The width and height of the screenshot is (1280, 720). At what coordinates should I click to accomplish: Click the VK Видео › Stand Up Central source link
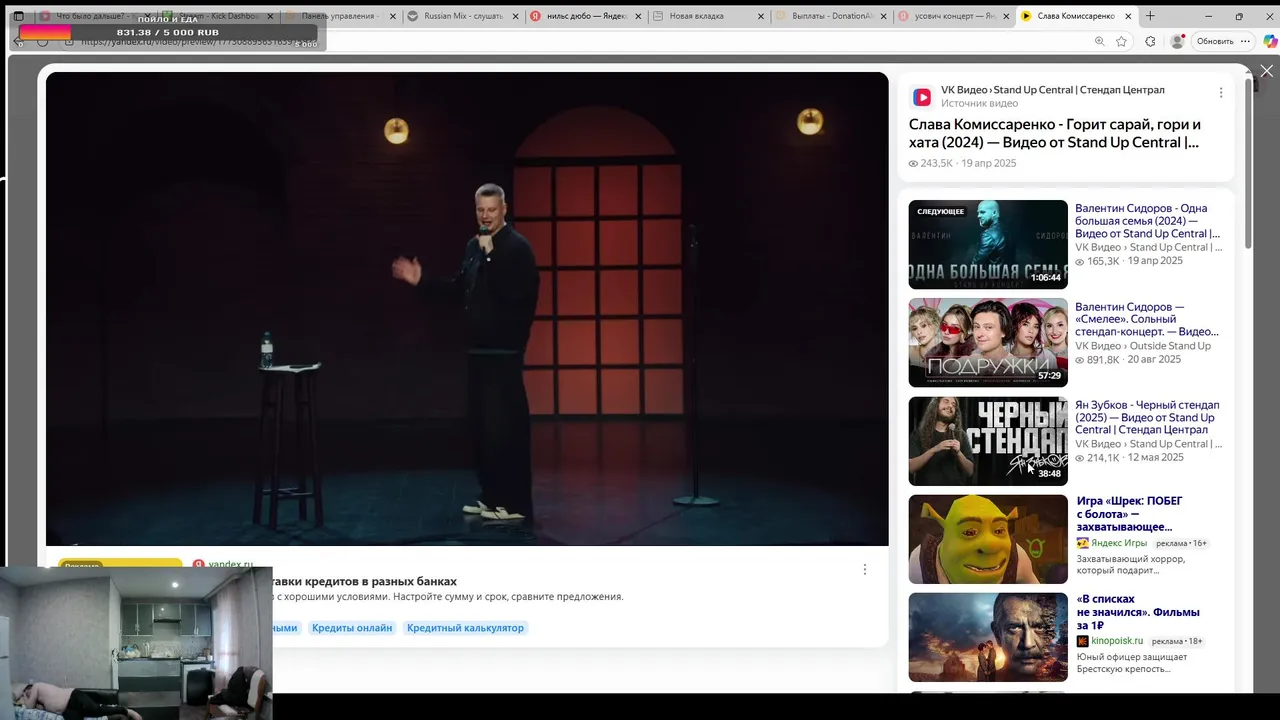click(x=1053, y=90)
